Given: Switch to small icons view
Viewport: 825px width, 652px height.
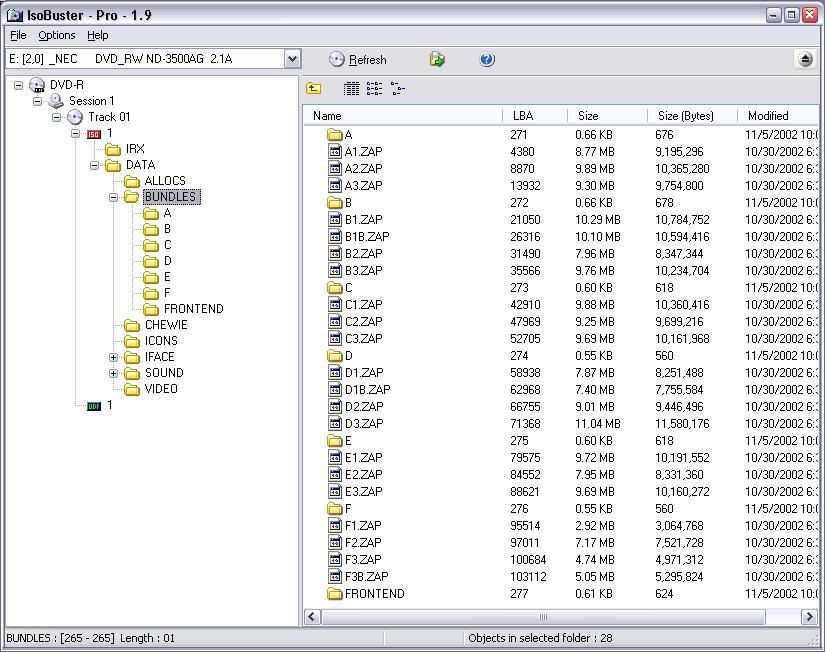Looking at the screenshot, I should [x=374, y=89].
